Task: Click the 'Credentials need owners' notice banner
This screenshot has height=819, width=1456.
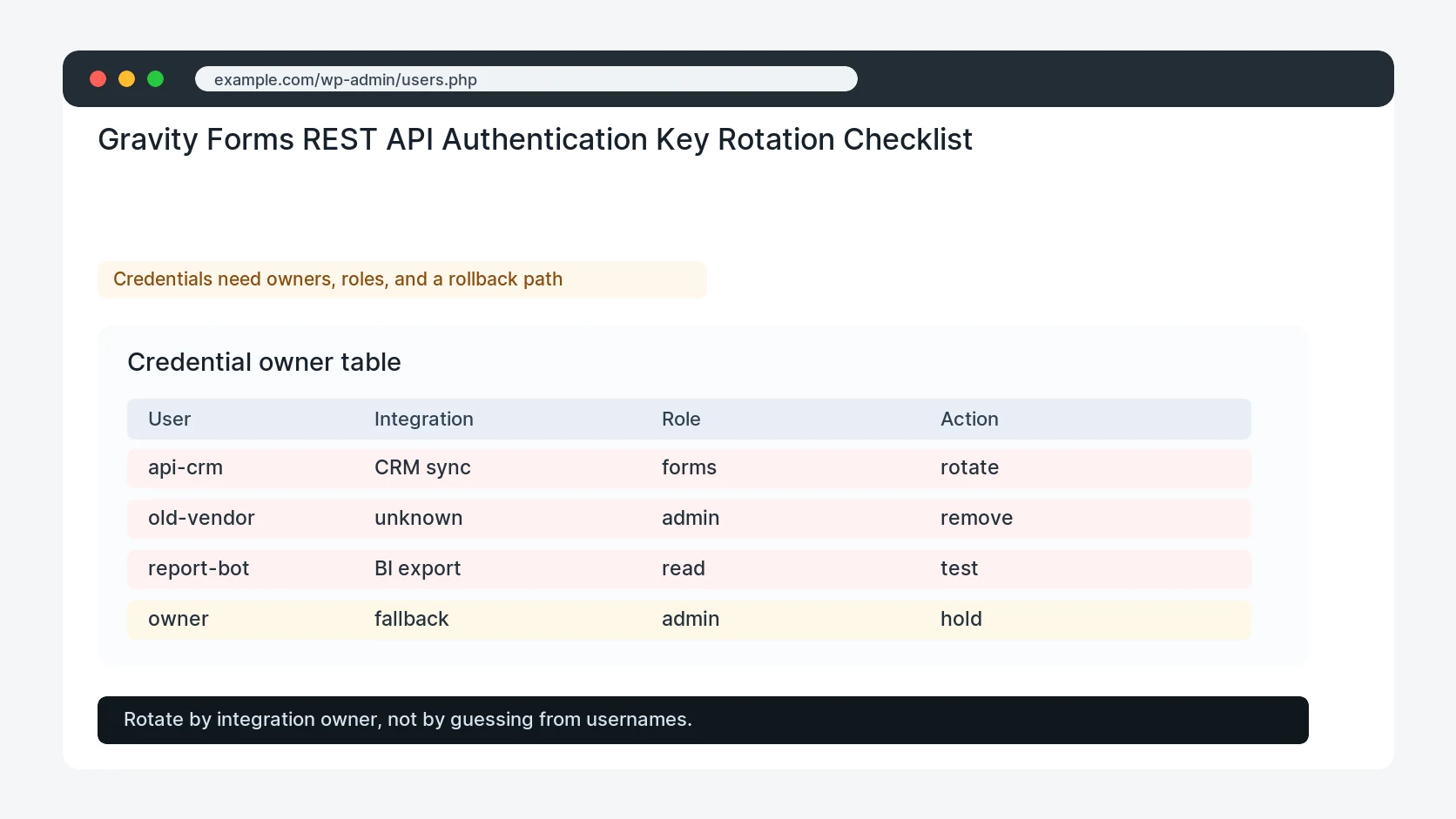Action: point(402,279)
